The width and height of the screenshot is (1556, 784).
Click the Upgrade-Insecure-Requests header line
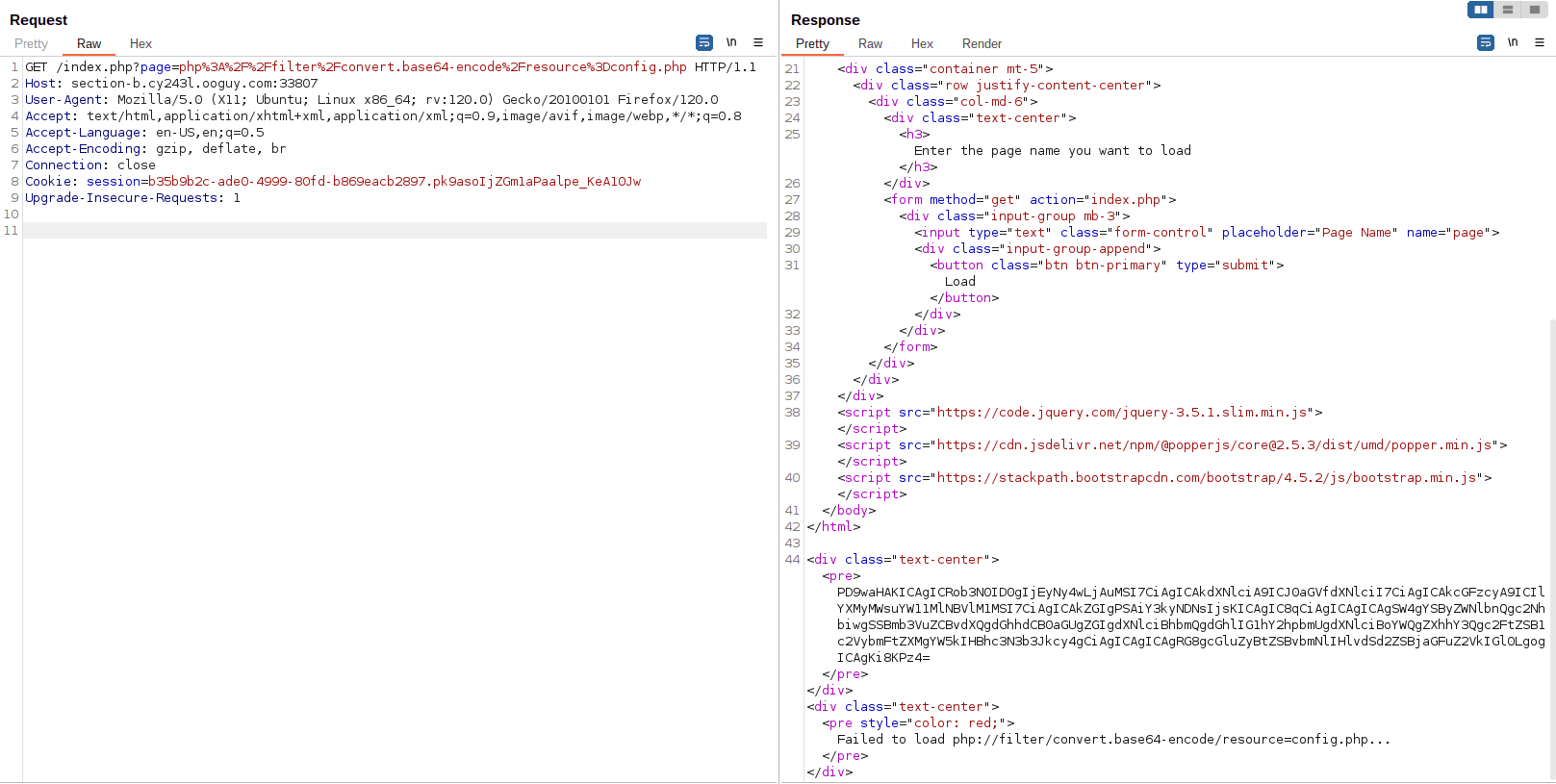[x=133, y=198]
